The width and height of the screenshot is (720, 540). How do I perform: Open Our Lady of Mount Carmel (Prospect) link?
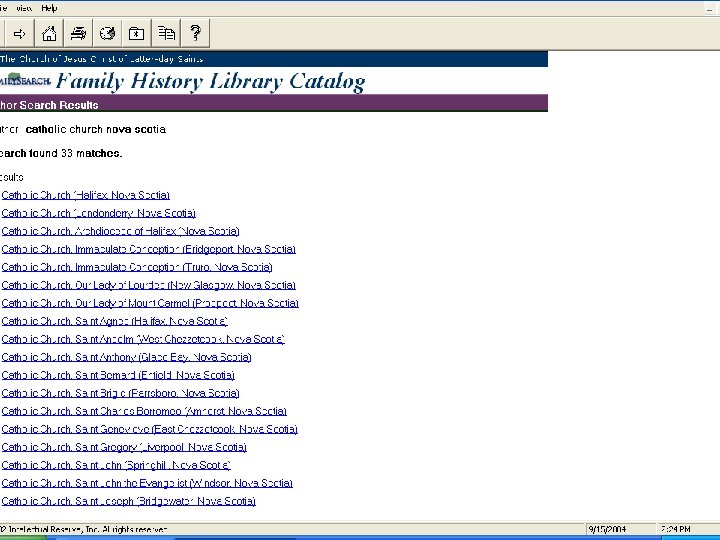click(150, 303)
